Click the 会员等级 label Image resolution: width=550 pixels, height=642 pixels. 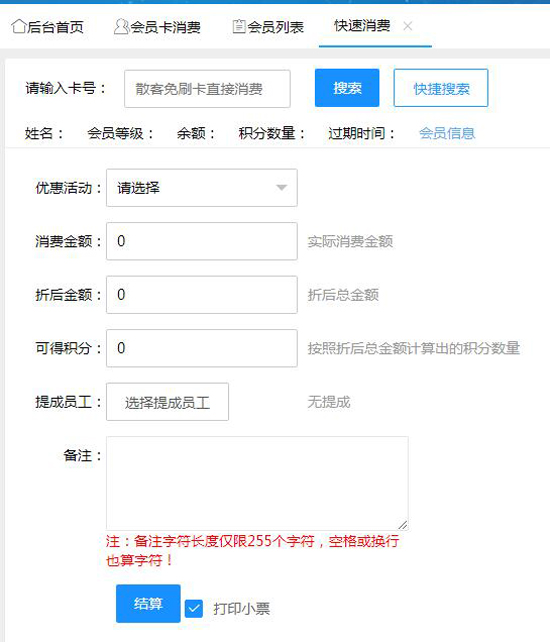(120, 133)
